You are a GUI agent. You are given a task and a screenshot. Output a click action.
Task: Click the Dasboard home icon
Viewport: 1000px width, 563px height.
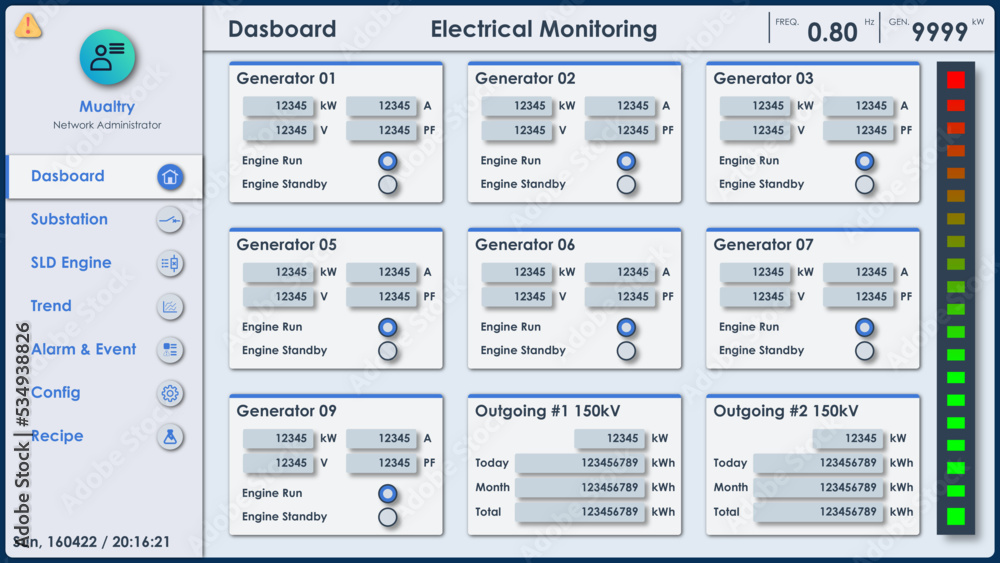point(170,177)
